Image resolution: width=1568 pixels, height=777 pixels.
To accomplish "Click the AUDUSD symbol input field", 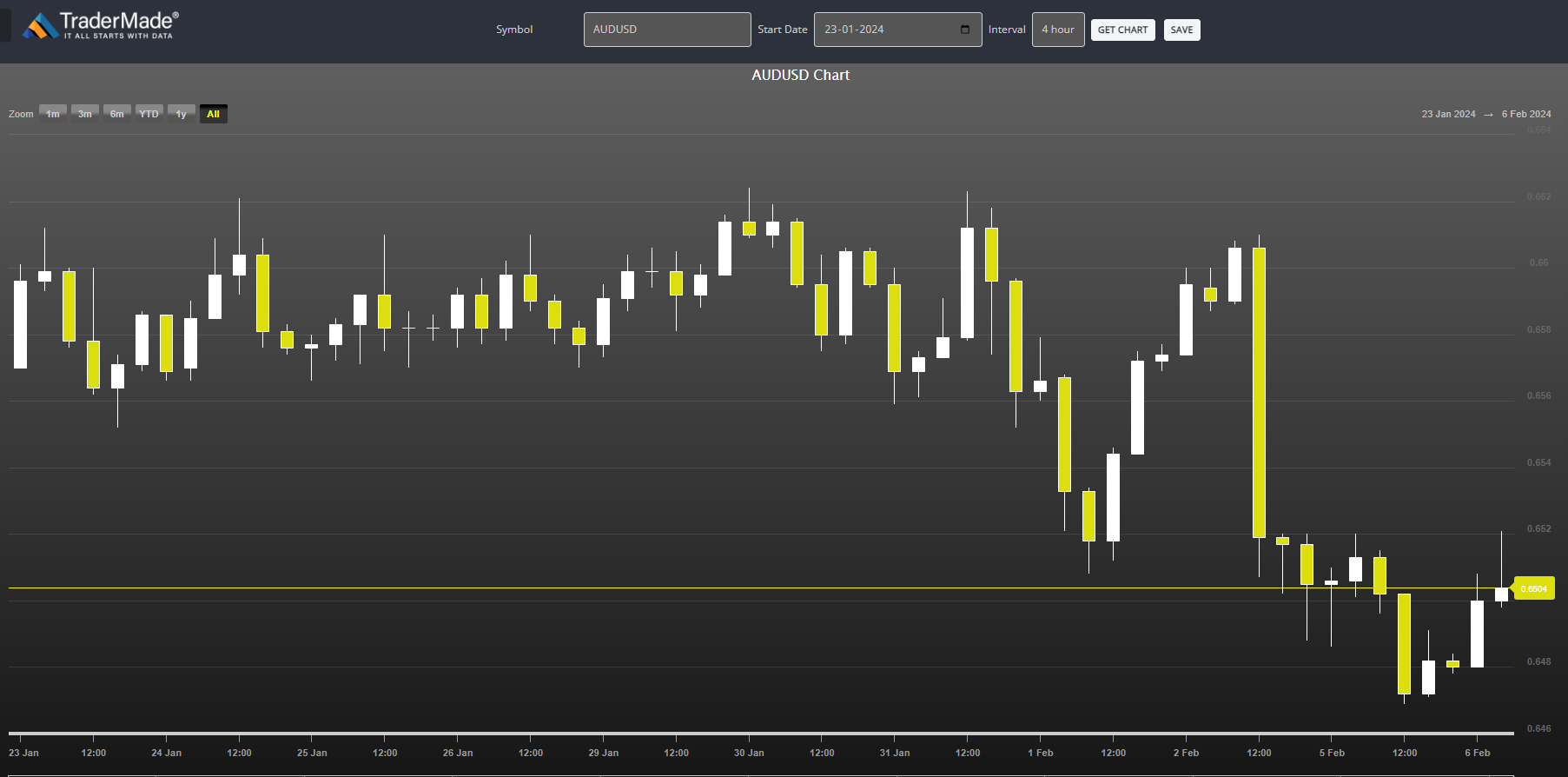I will point(667,30).
